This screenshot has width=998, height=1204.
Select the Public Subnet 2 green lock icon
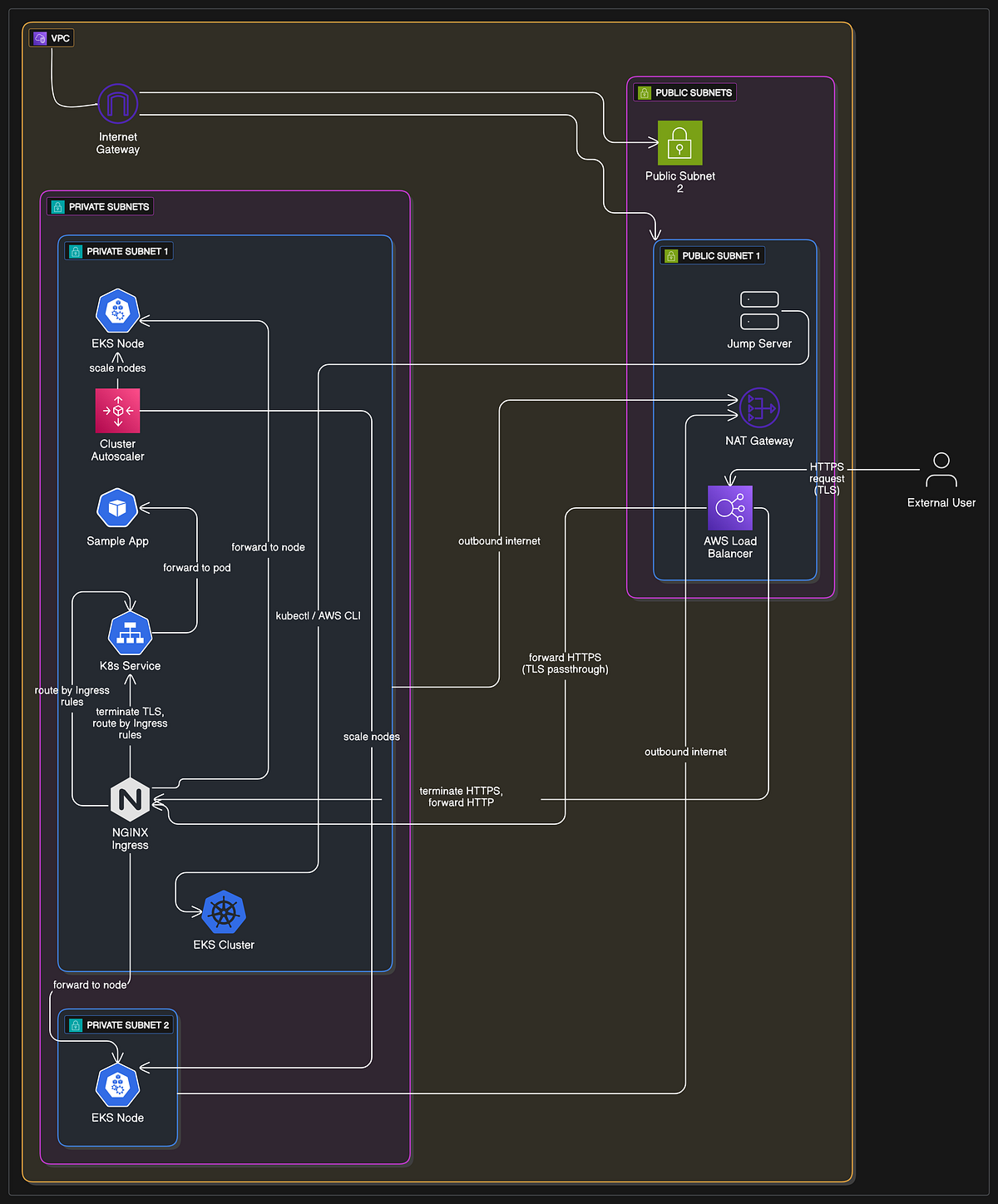tap(679, 143)
